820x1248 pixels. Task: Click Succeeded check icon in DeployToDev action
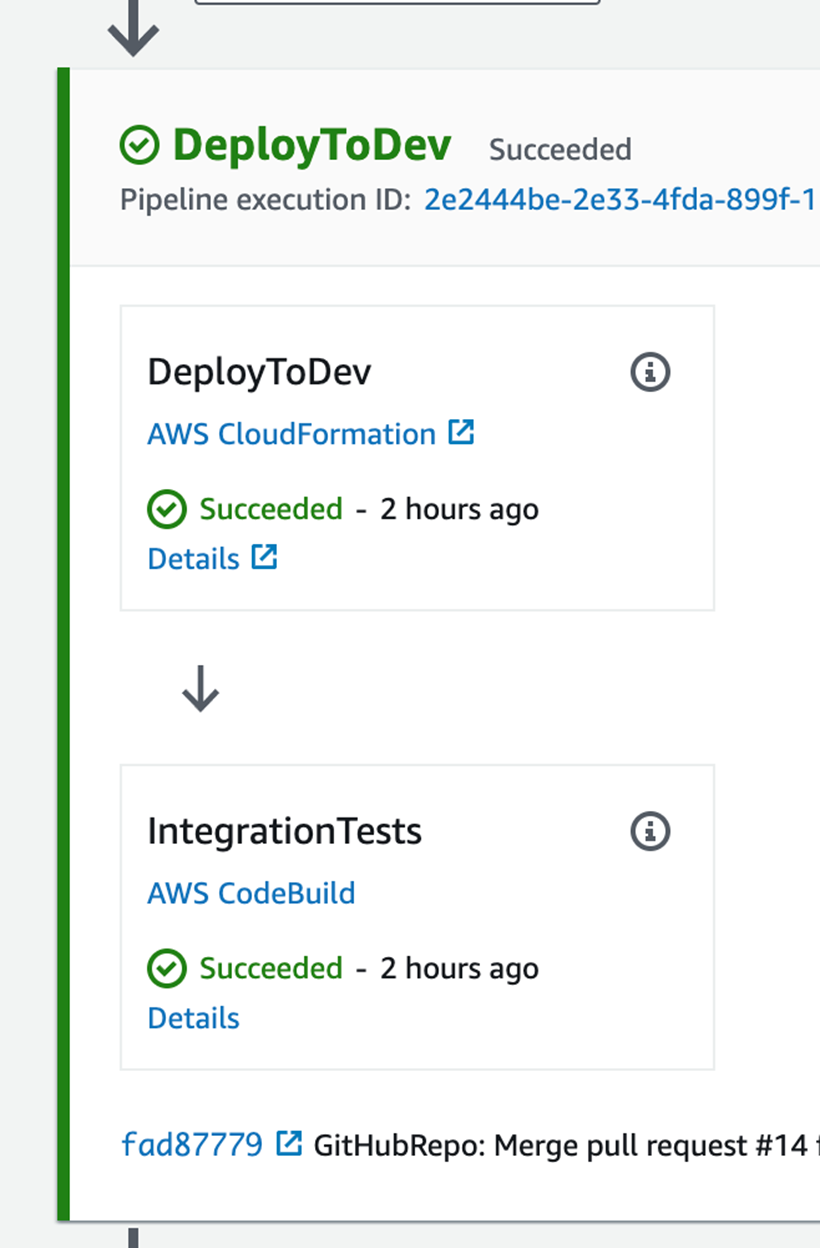click(x=166, y=510)
